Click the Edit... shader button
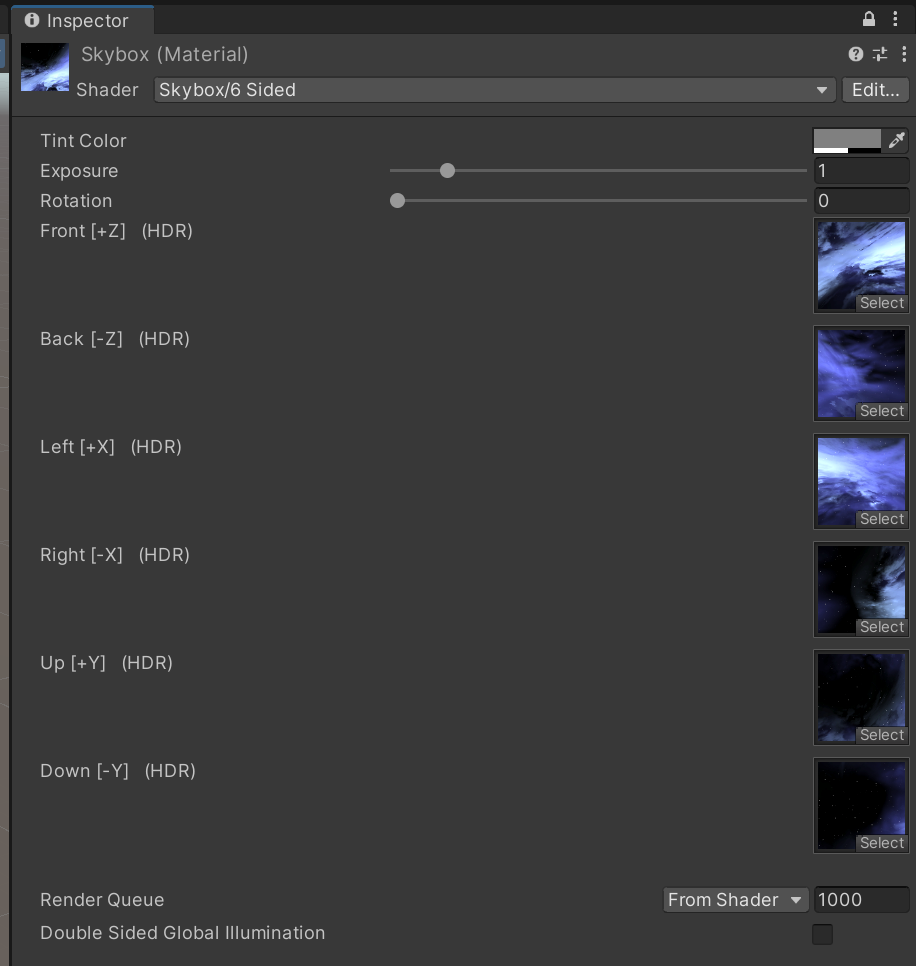This screenshot has width=916, height=966. [875, 90]
